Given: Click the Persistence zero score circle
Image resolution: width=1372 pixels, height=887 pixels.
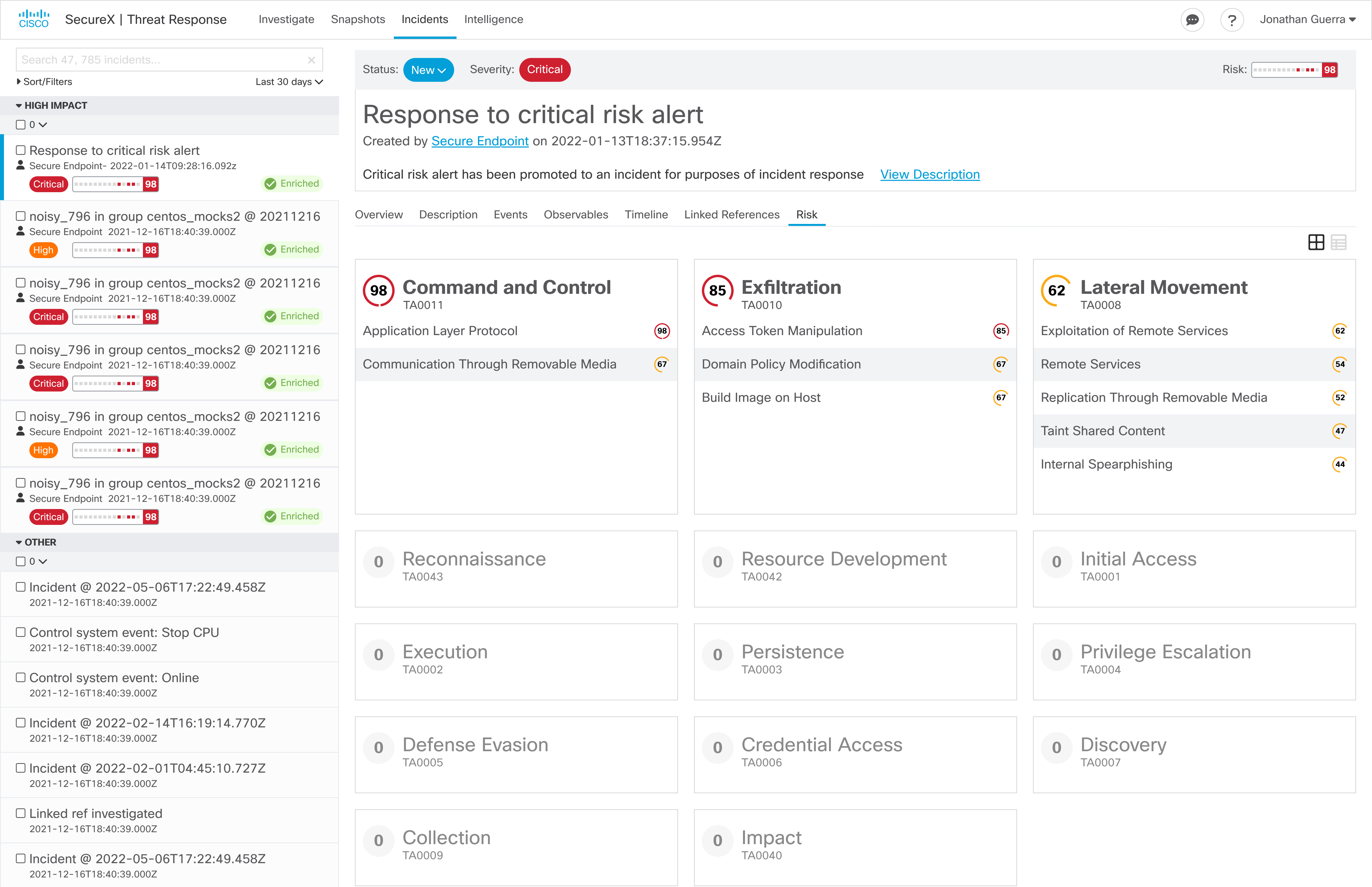Looking at the screenshot, I should pos(717,655).
